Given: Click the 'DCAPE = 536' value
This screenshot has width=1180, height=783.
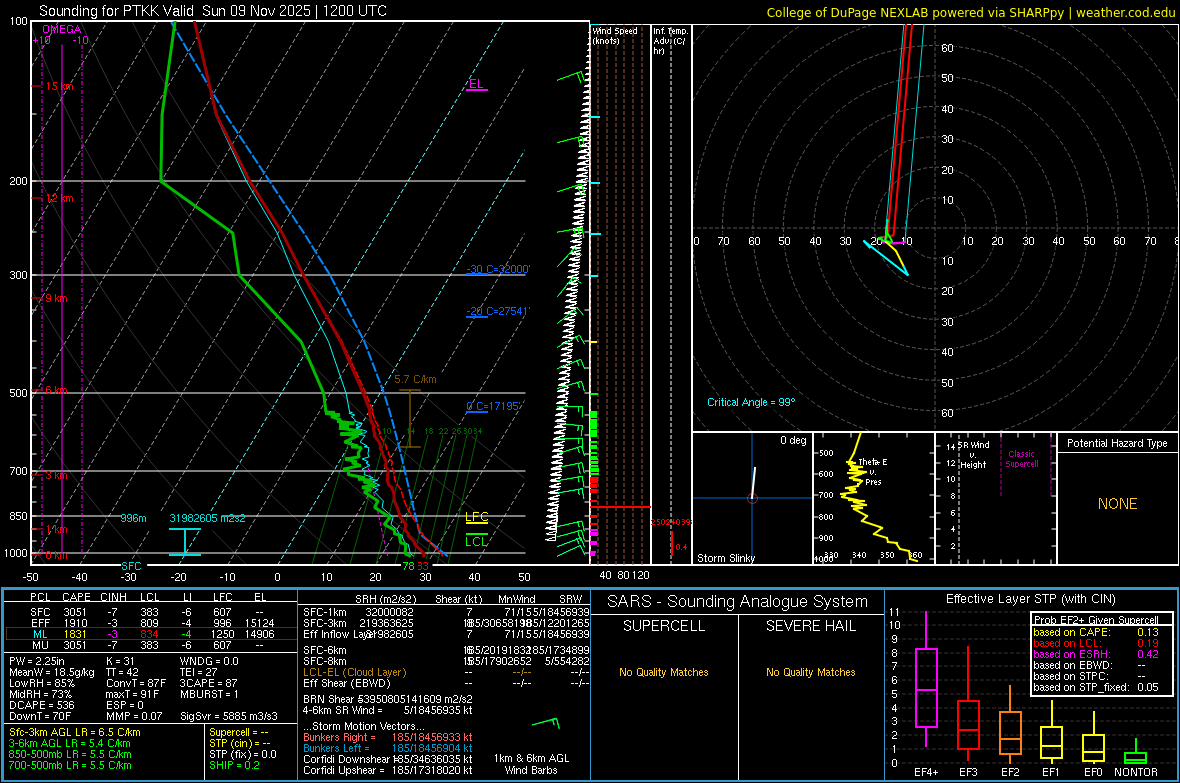Looking at the screenshot, I should coord(41,705).
